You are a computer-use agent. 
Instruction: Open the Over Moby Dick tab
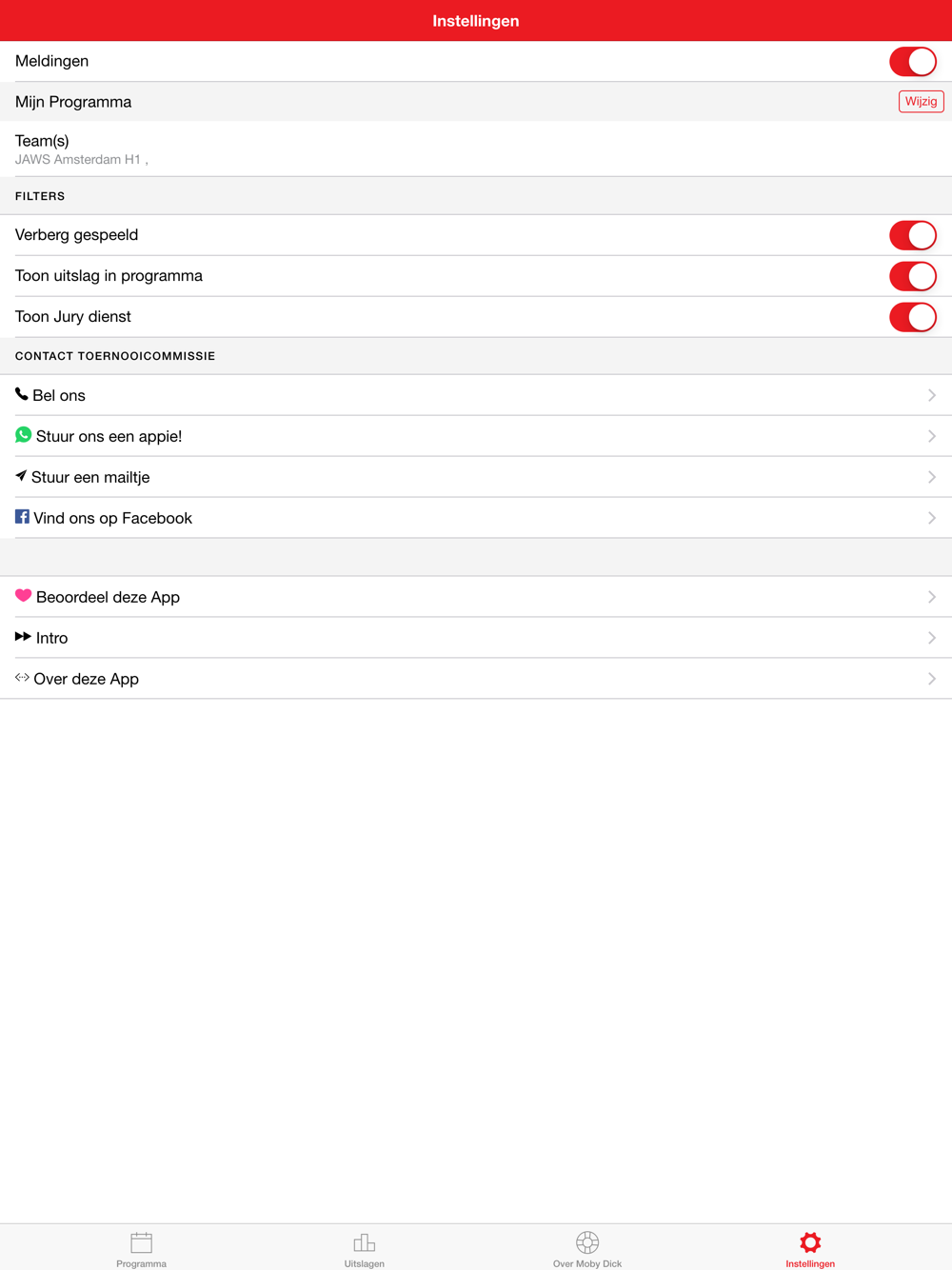(587, 1249)
